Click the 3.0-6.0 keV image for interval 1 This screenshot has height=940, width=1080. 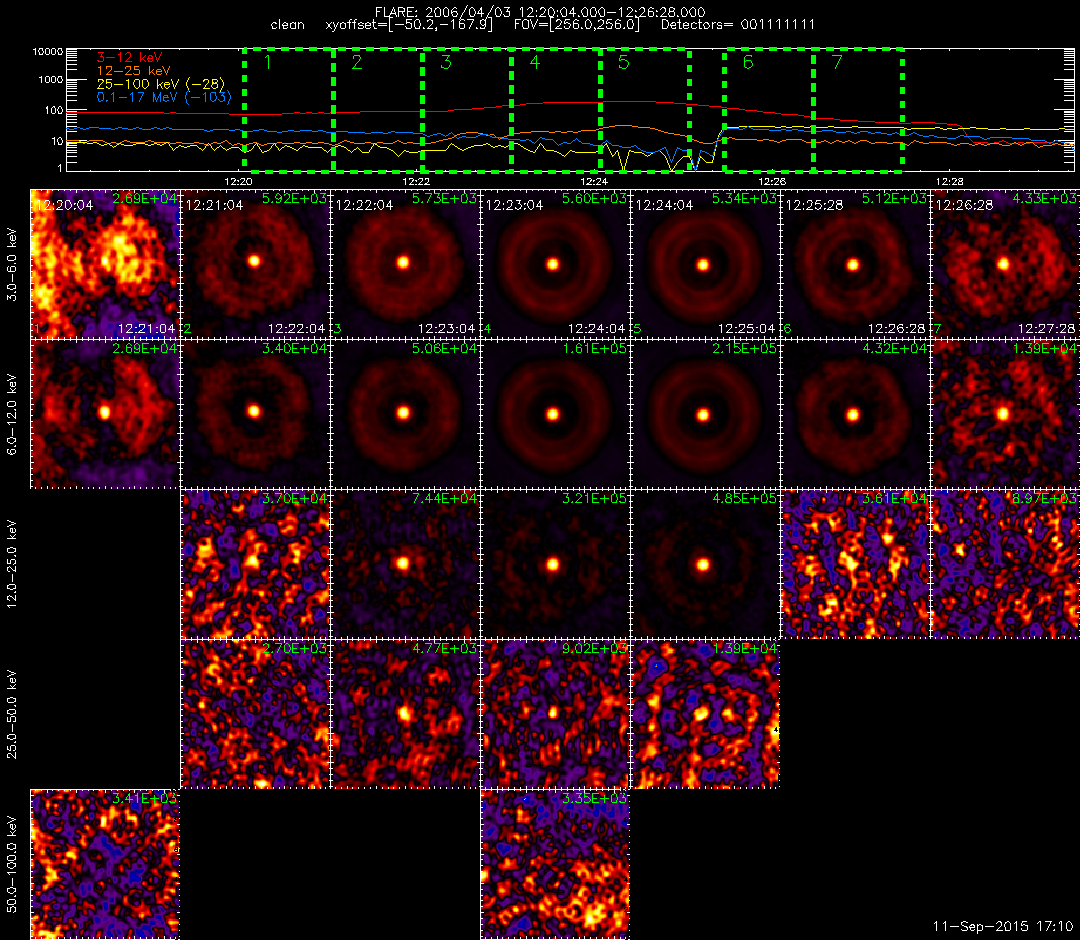(105, 264)
